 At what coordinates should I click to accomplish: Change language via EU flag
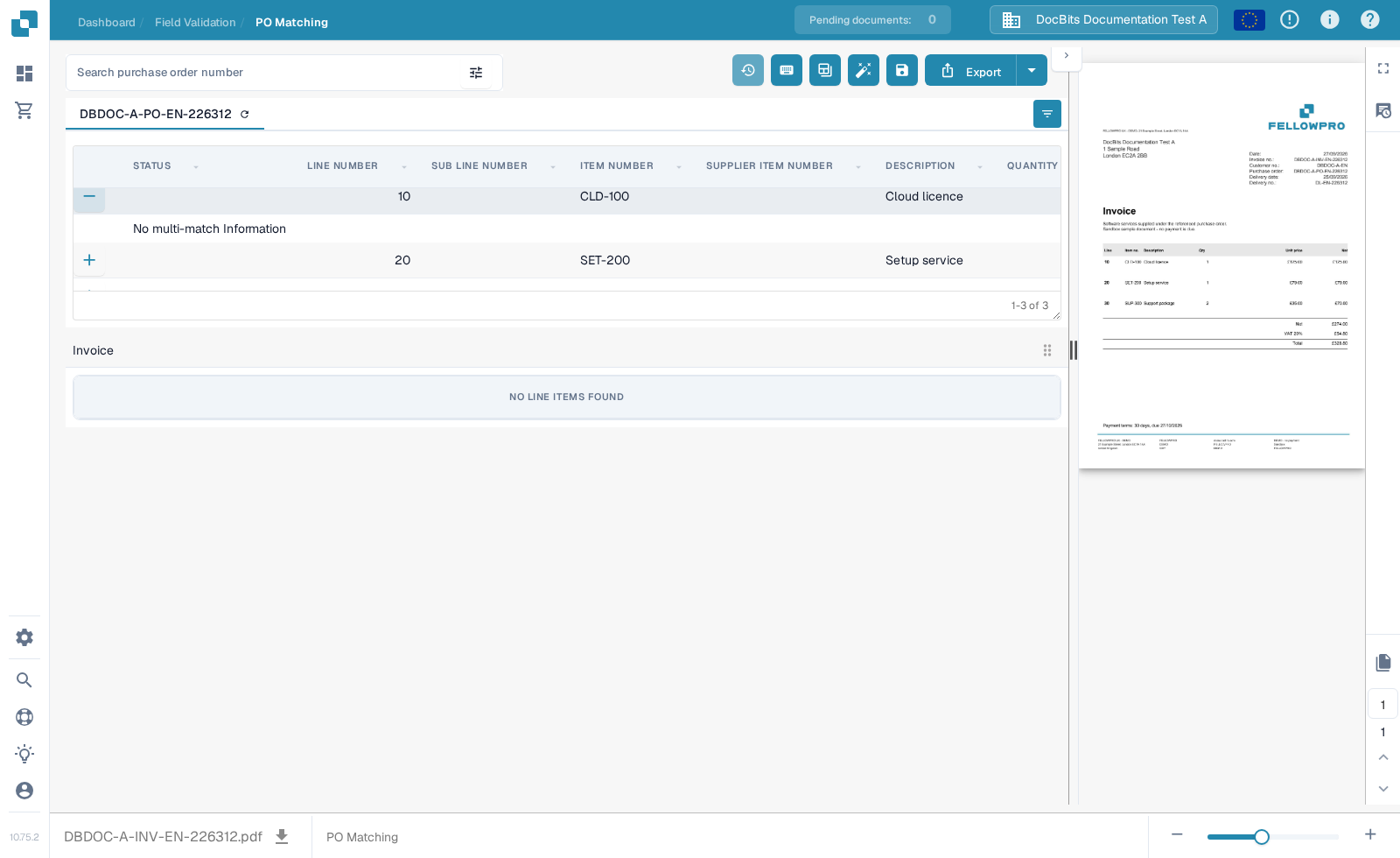(1249, 19)
